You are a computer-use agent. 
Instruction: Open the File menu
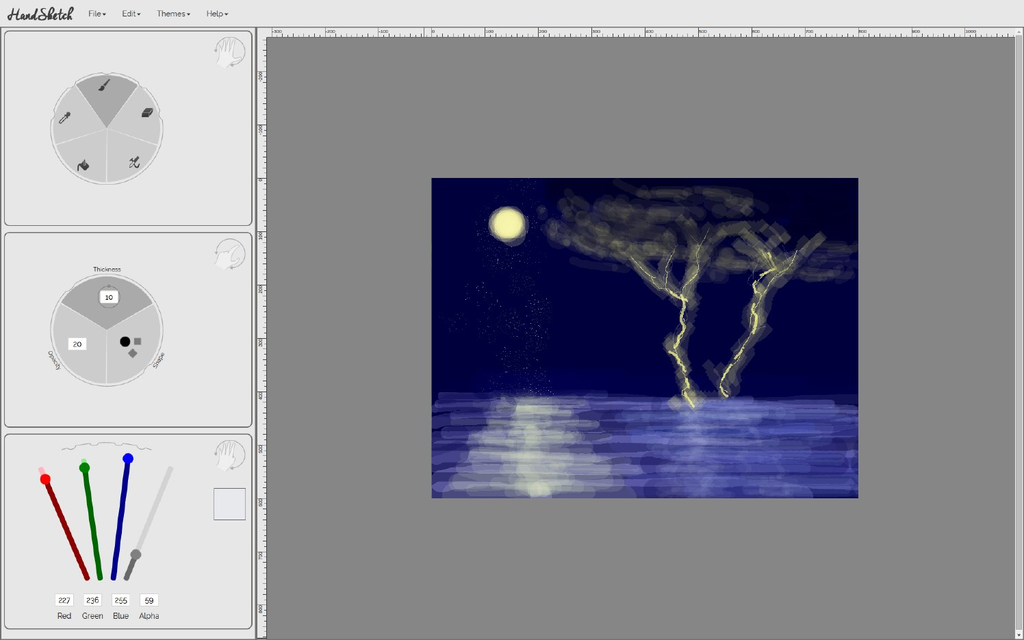click(x=95, y=13)
